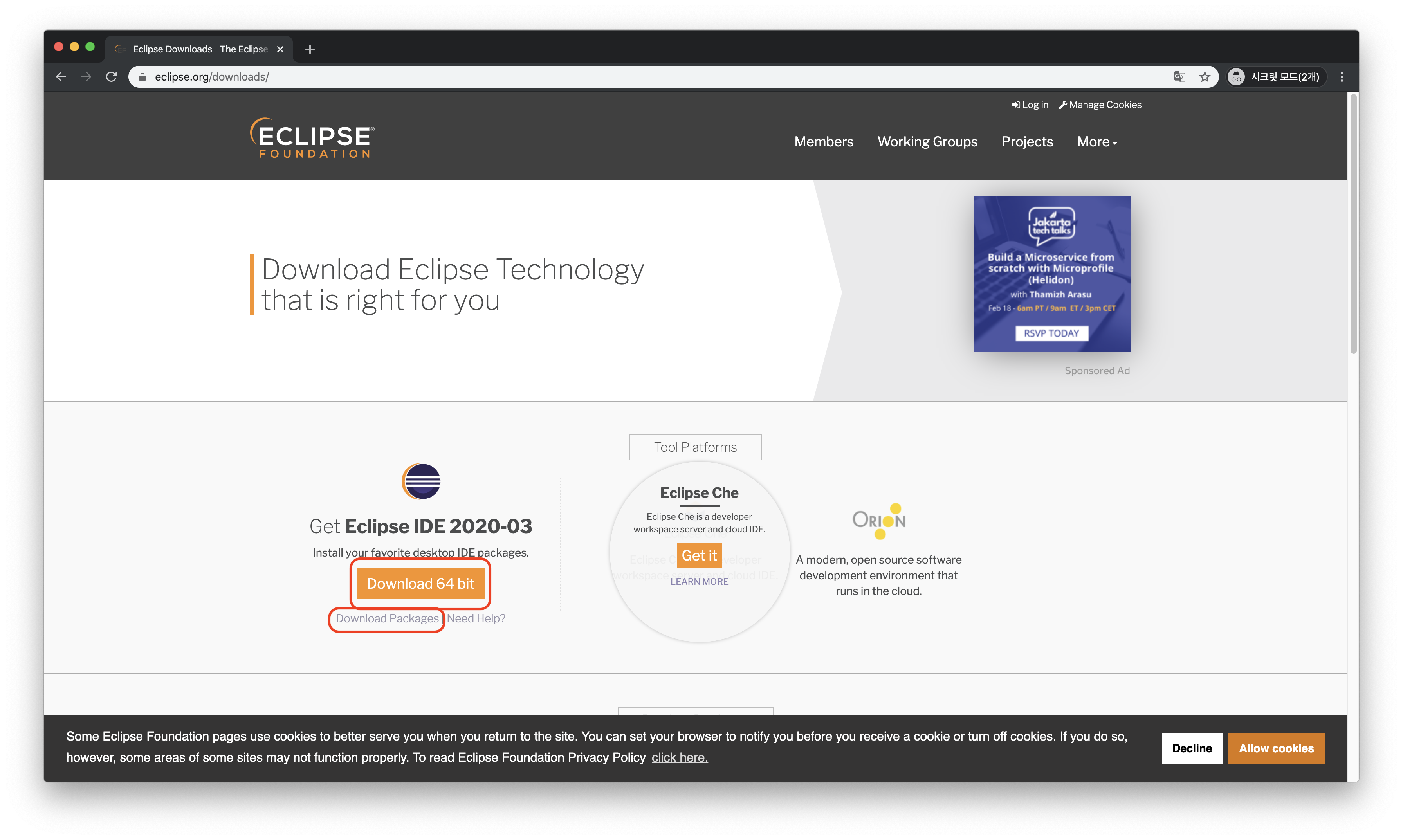Open the Download Packages link
The width and height of the screenshot is (1403, 840).
coord(387,618)
